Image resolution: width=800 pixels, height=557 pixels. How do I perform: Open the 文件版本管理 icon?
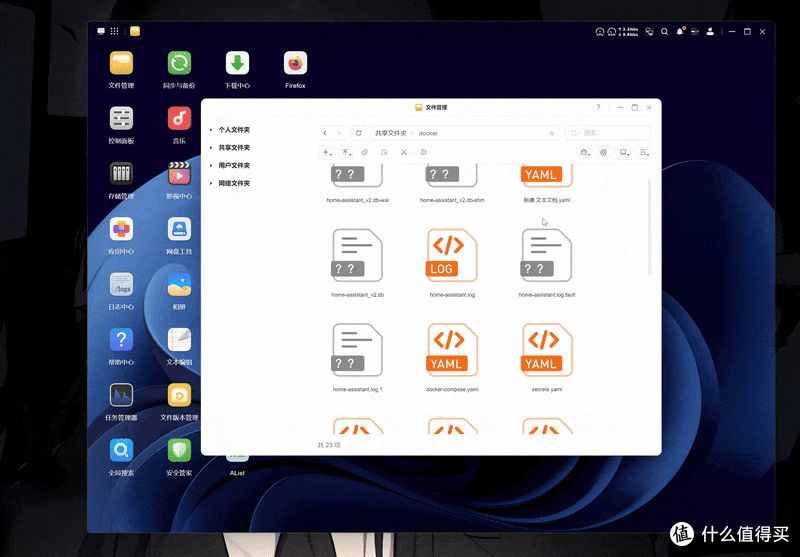(x=179, y=395)
